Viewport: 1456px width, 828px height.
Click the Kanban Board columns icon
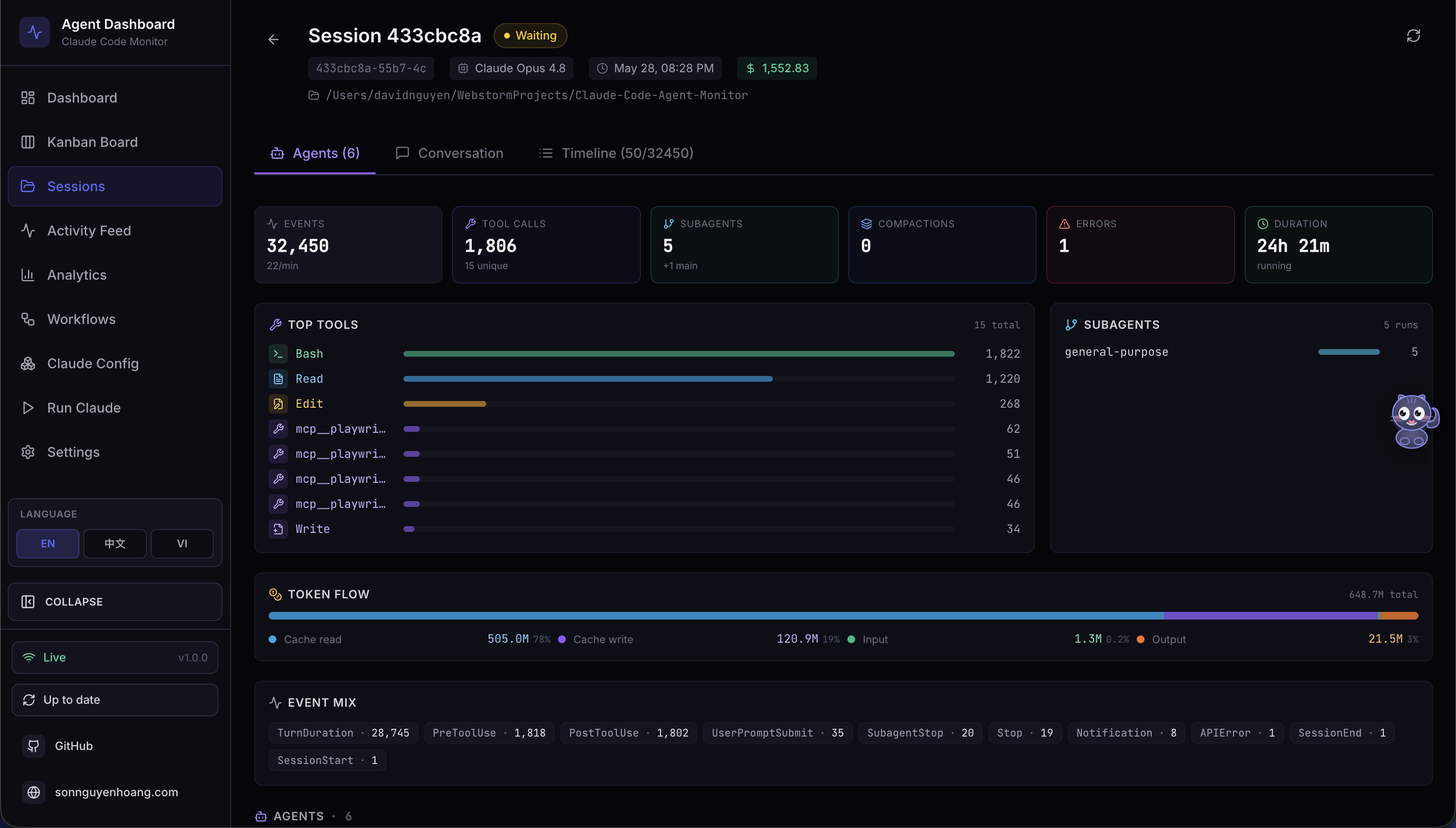pos(28,142)
